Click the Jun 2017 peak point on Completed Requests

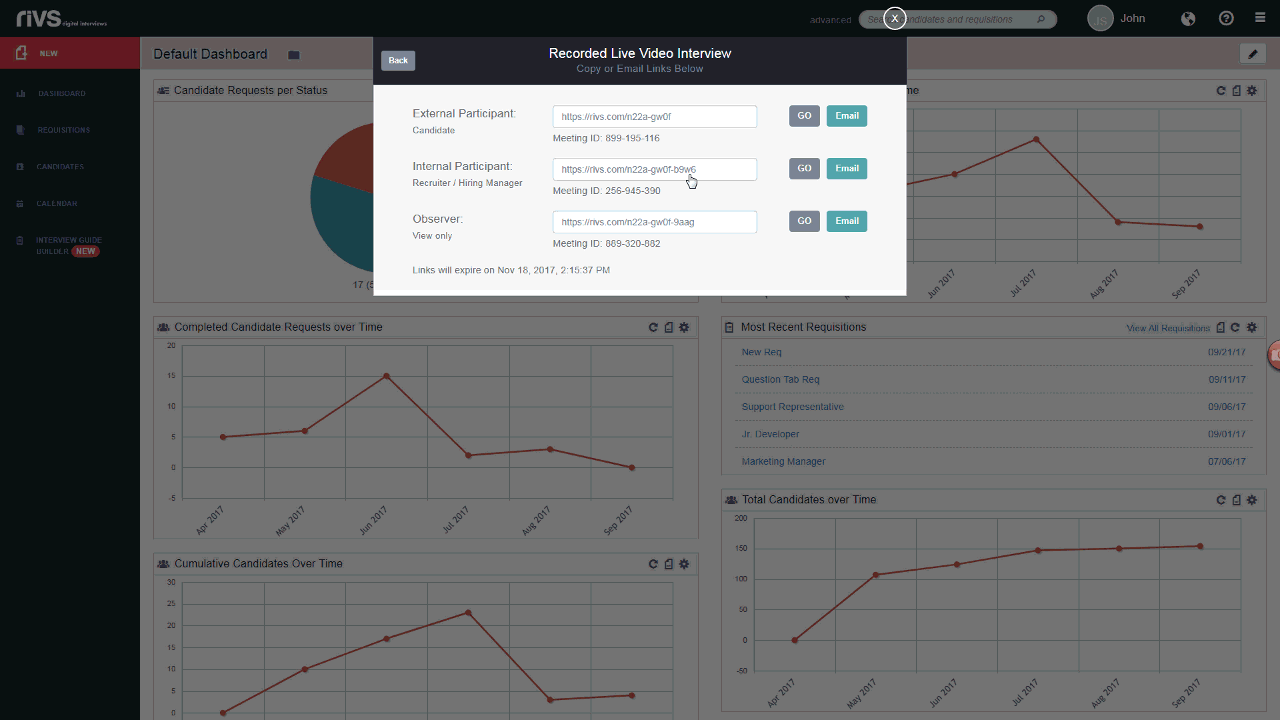tap(386, 376)
